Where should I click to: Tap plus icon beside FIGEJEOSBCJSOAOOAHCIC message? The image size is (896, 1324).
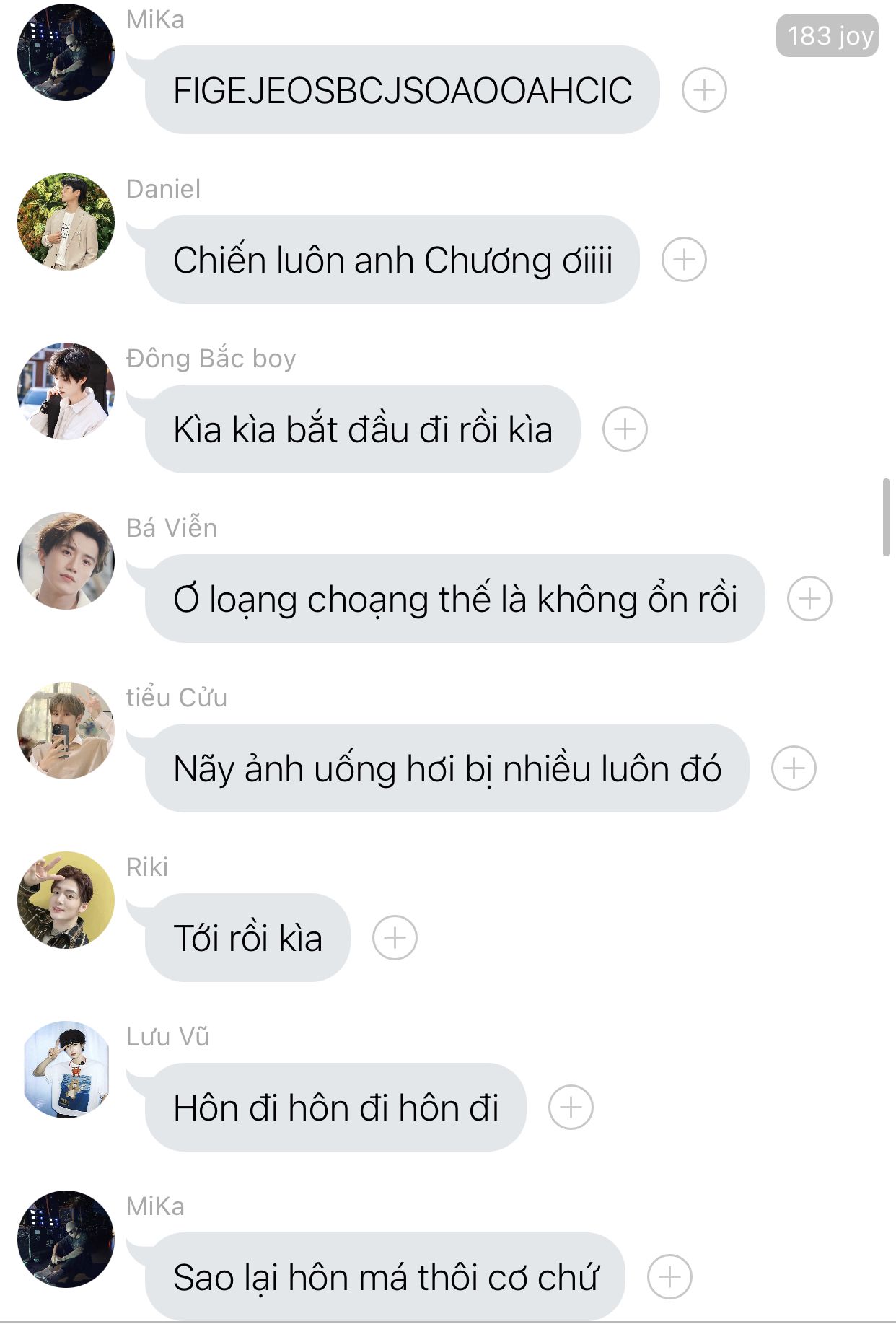[x=704, y=90]
